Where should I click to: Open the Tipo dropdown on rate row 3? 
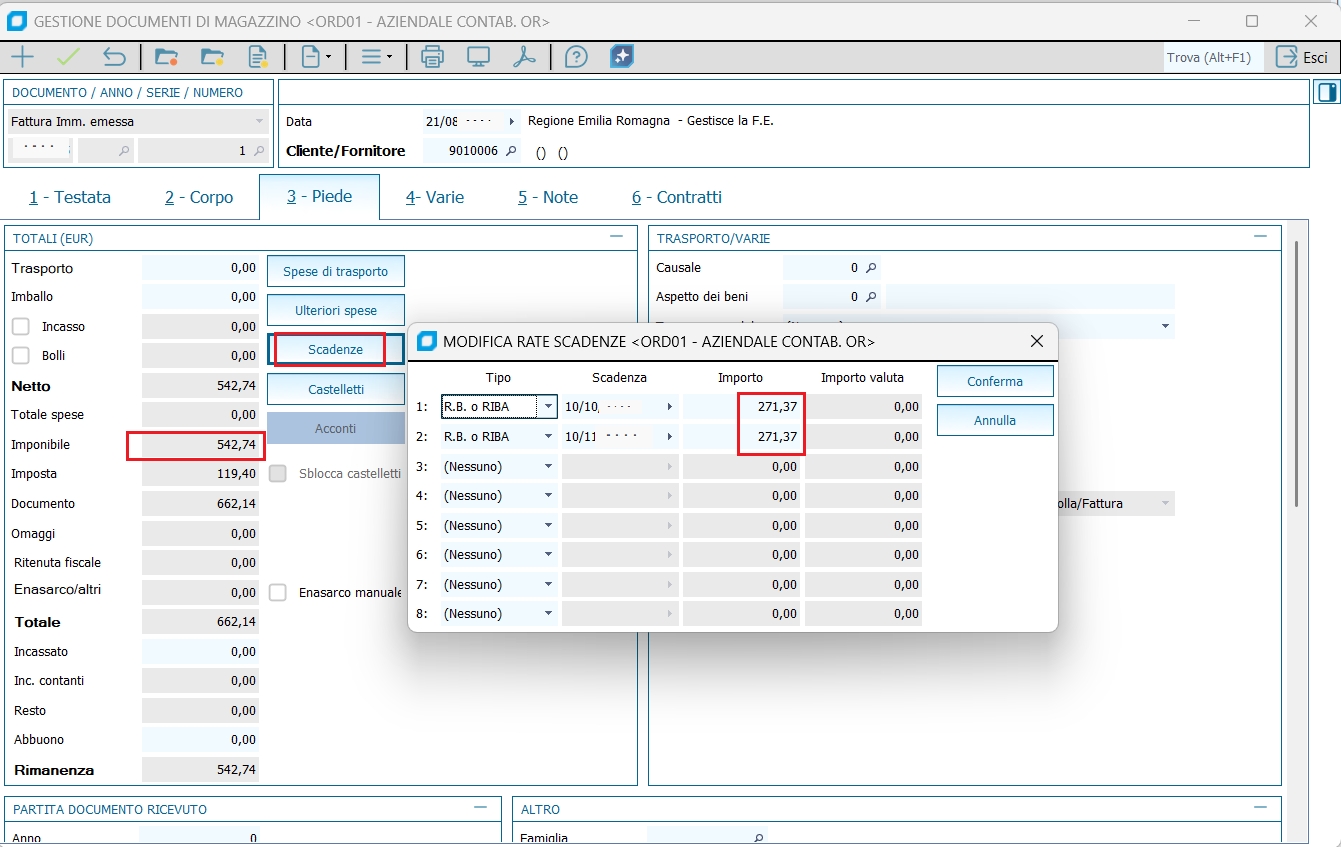pos(547,467)
